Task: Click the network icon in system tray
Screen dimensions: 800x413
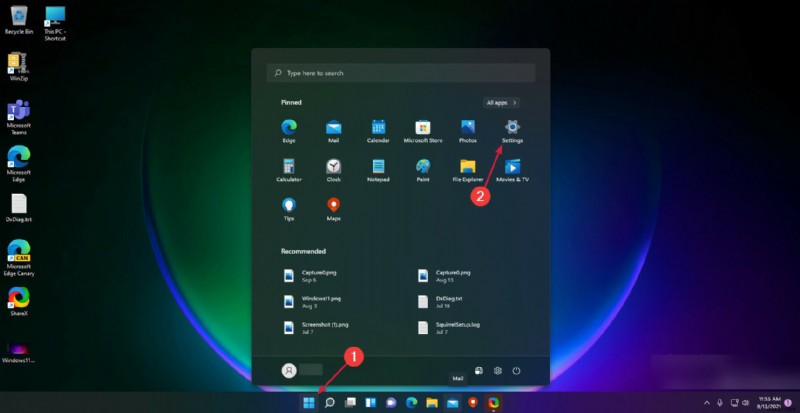Action: (x=734, y=403)
